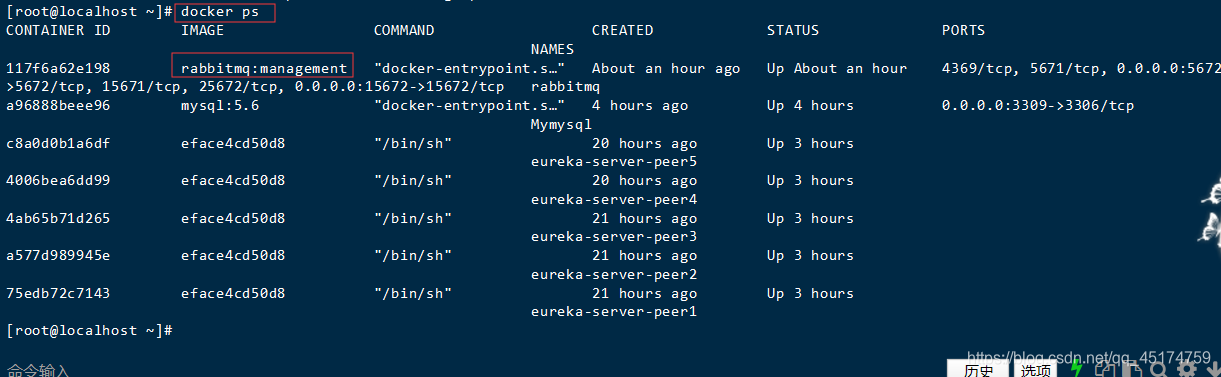The height and width of the screenshot is (377, 1221).
Task: Click port mapping 0.0.0.0:3309->3306/tcp
Action: [1038, 105]
